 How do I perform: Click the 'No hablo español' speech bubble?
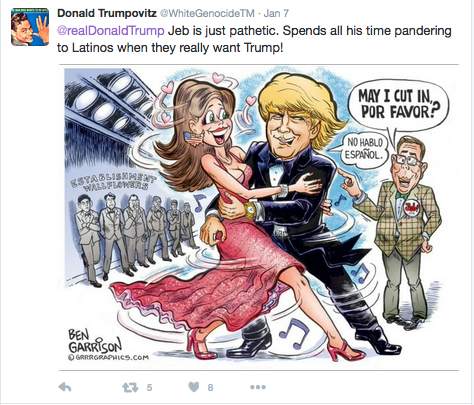coord(364,149)
